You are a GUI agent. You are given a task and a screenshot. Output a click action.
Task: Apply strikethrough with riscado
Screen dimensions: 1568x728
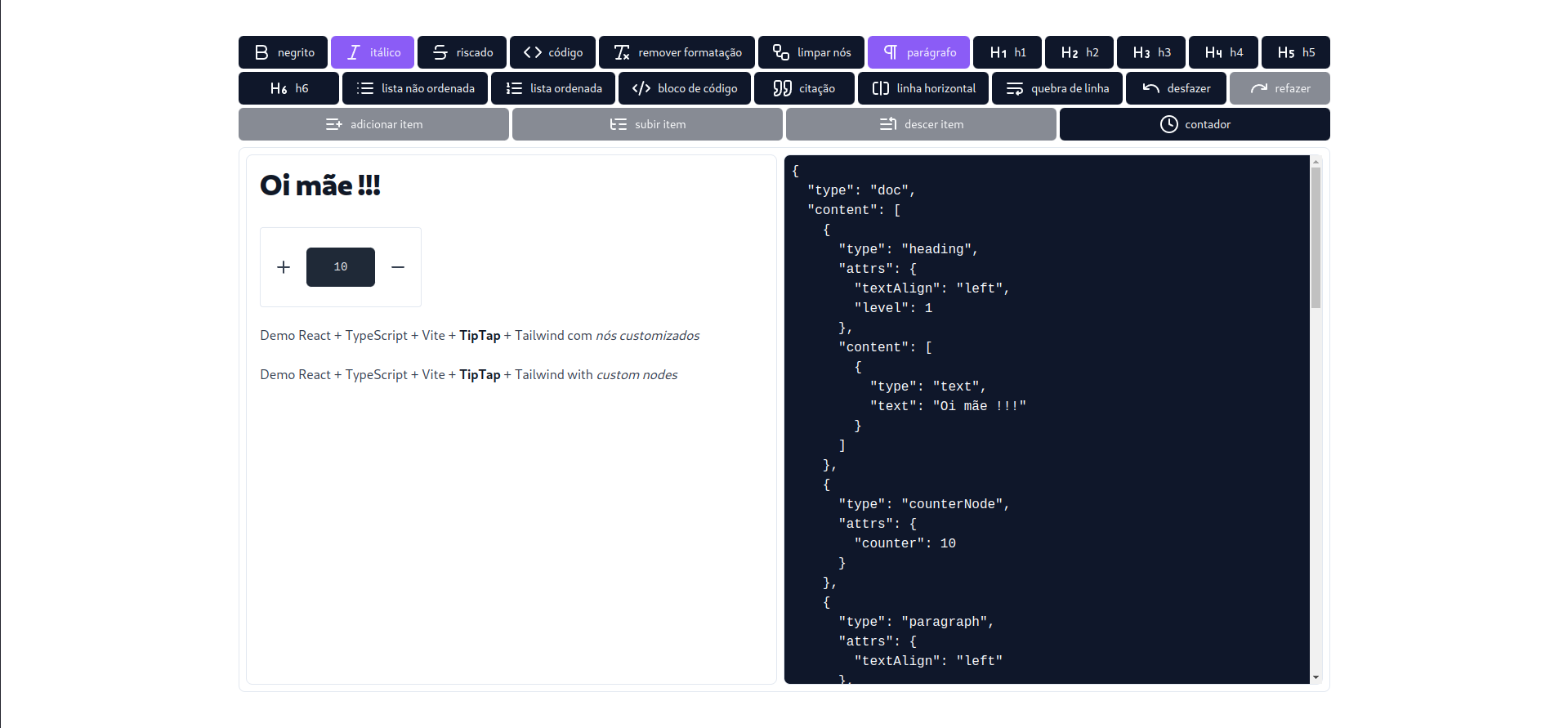tap(462, 52)
